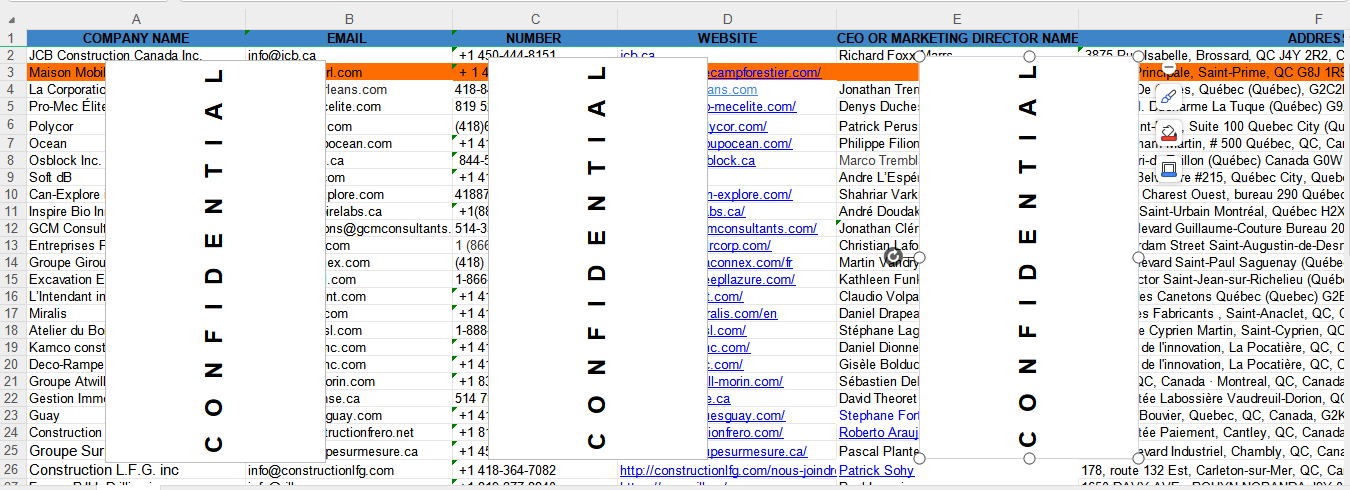This screenshot has width=1350, height=490.
Task: Click the Osblock Inc. company cell
Action: [x=66, y=160]
